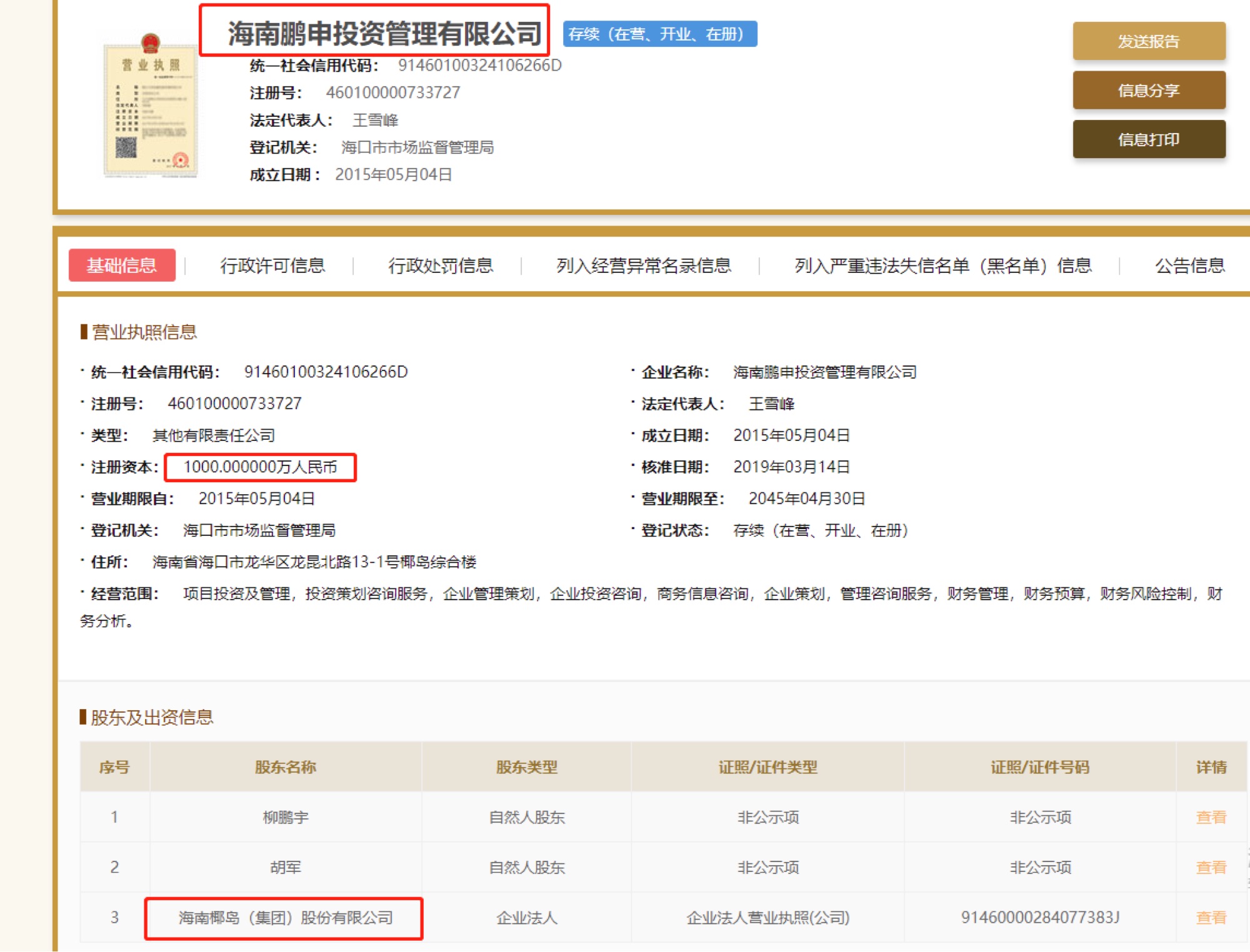Select the 基础信息 tab

[x=122, y=265]
